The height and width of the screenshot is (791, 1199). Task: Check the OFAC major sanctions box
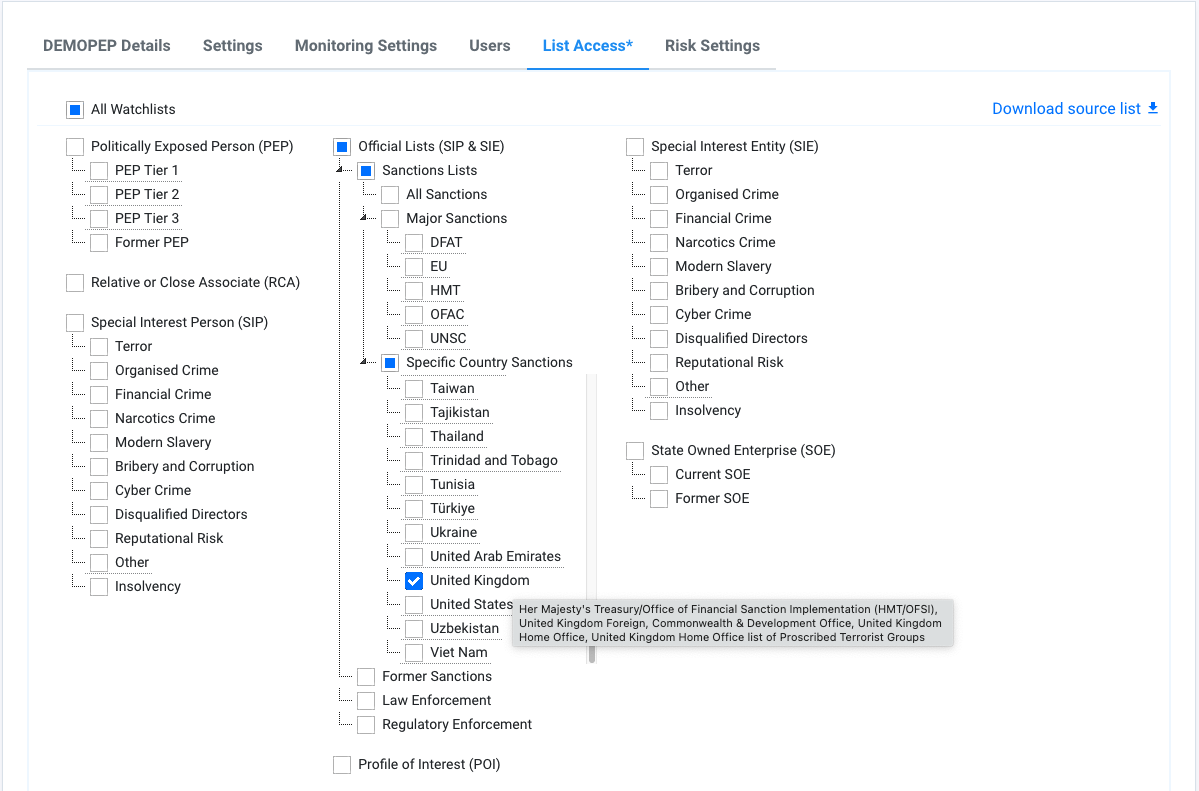coord(414,315)
